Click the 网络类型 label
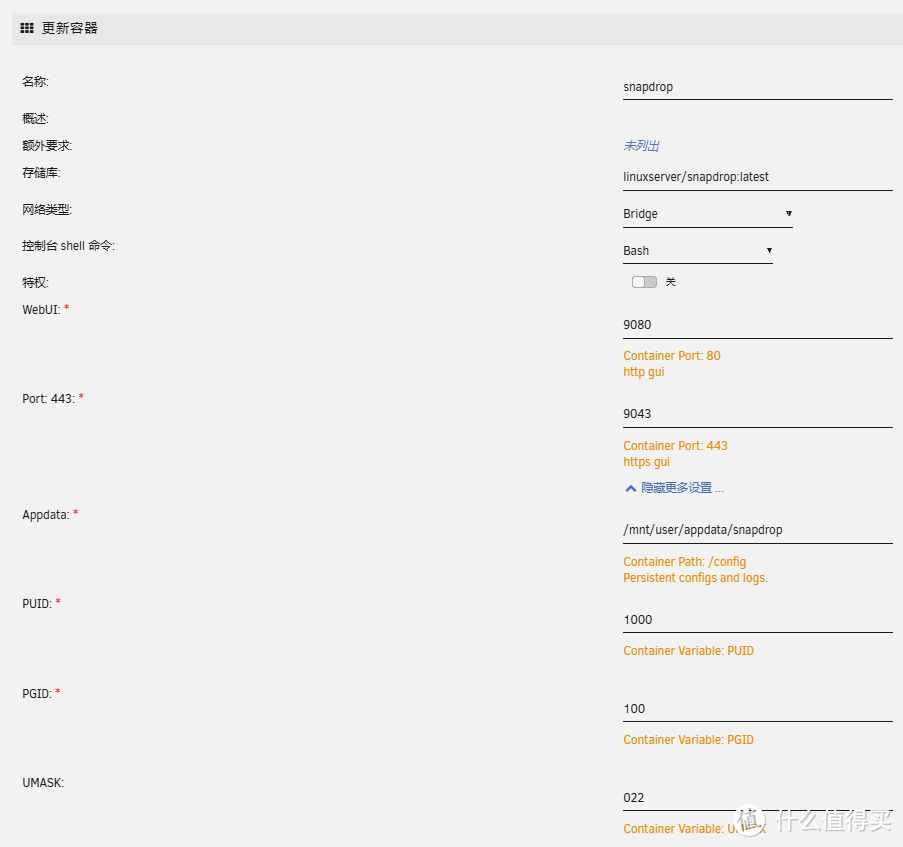Screen dimensions: 903x847 point(47,210)
